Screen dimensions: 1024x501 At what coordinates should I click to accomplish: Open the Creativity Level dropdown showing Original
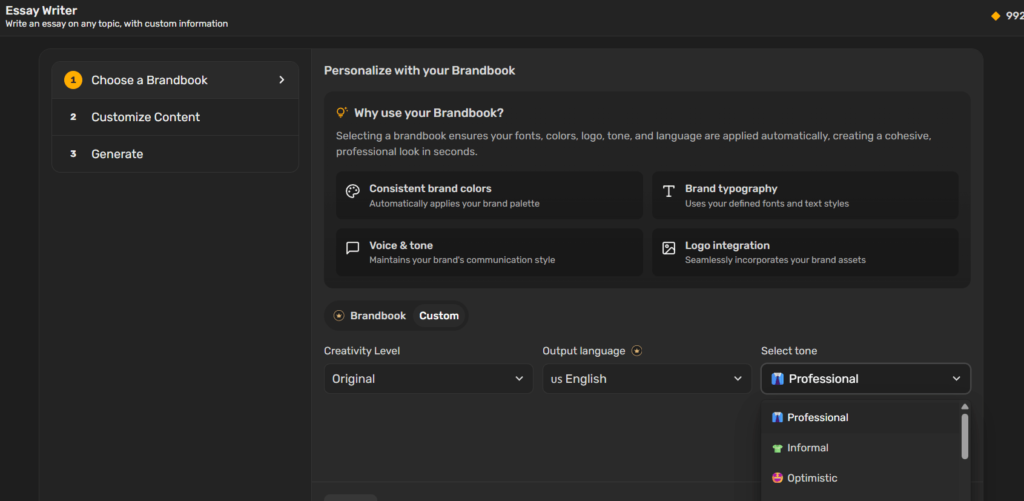tap(428, 379)
